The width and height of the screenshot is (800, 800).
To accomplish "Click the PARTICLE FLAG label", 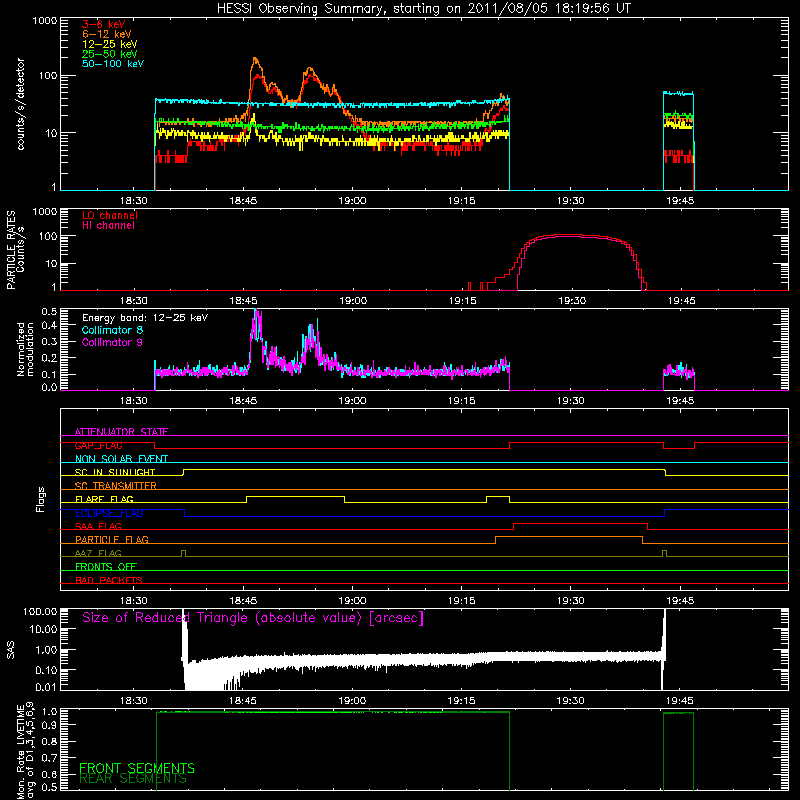I will [x=112, y=539].
